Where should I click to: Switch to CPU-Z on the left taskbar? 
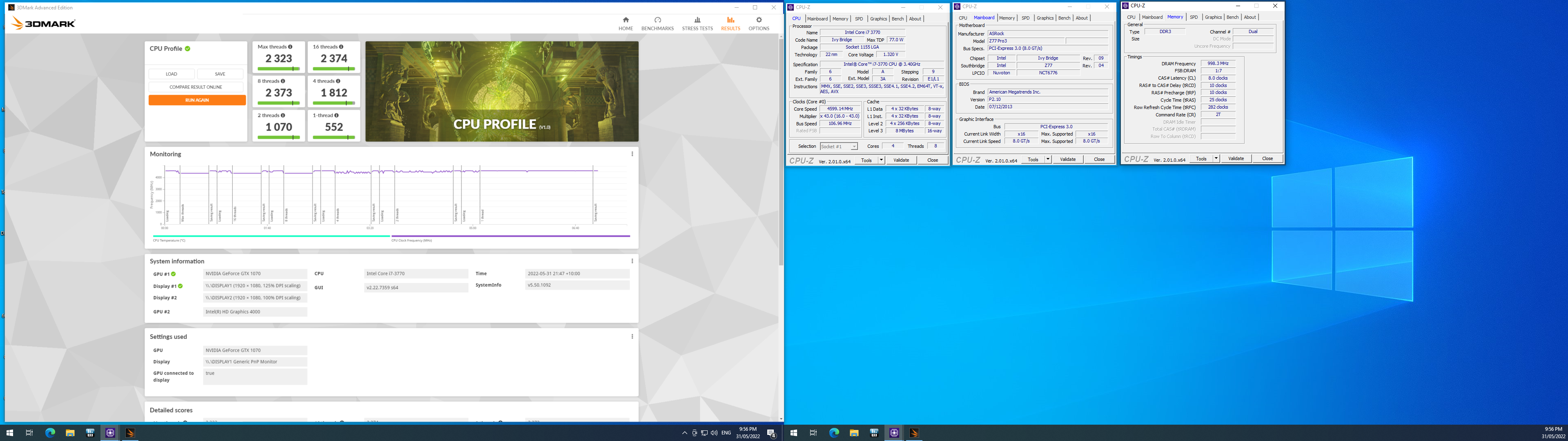tap(110, 433)
